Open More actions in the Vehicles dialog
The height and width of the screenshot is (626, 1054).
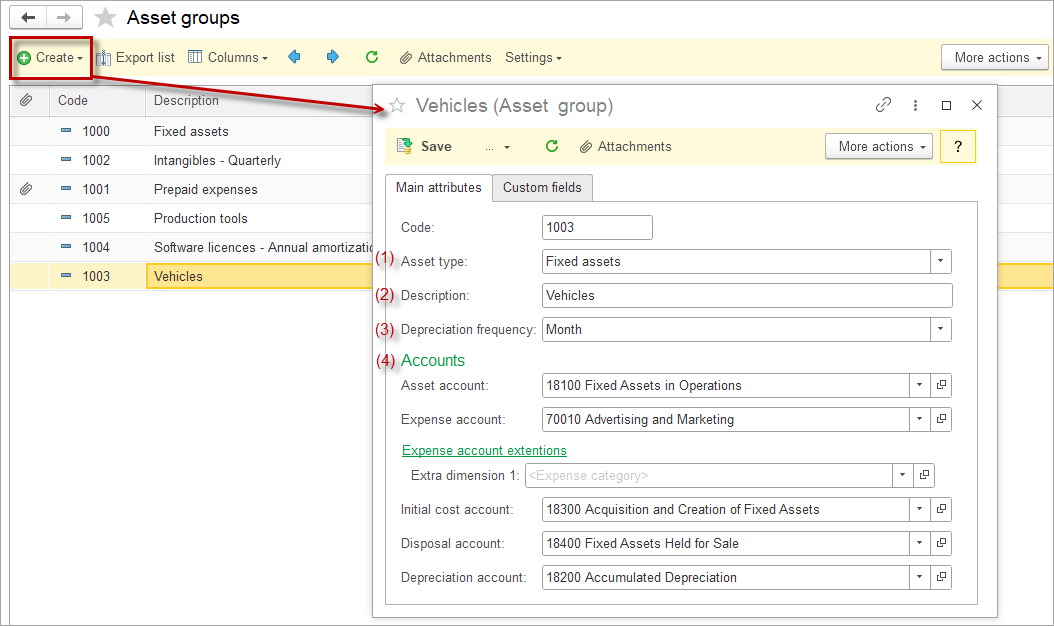(x=879, y=147)
